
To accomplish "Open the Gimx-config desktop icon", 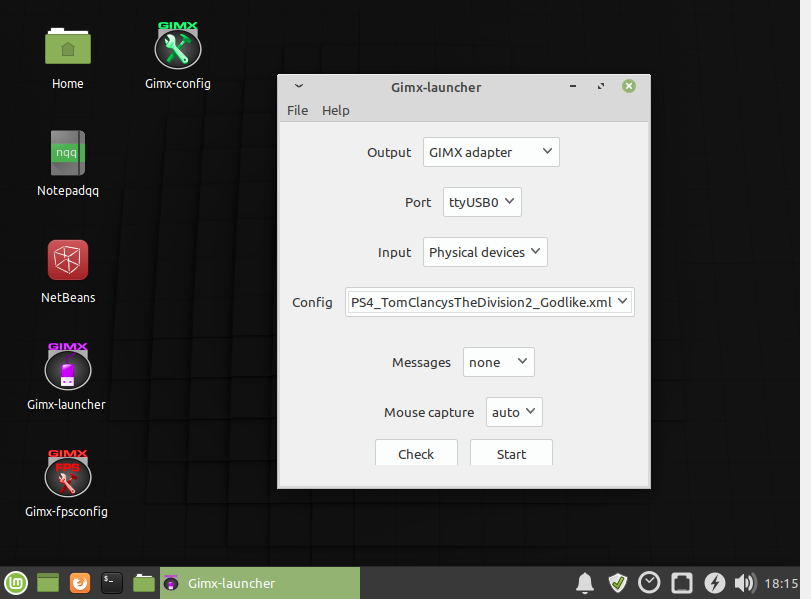I will coord(178,47).
